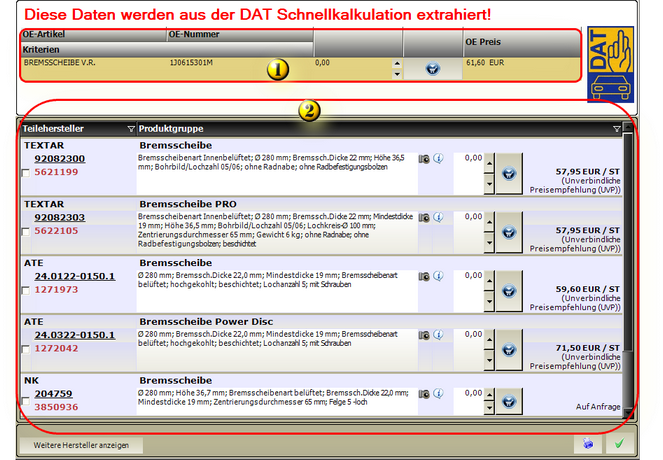Sort by the OE-Nummer column header

[x=240, y=35]
